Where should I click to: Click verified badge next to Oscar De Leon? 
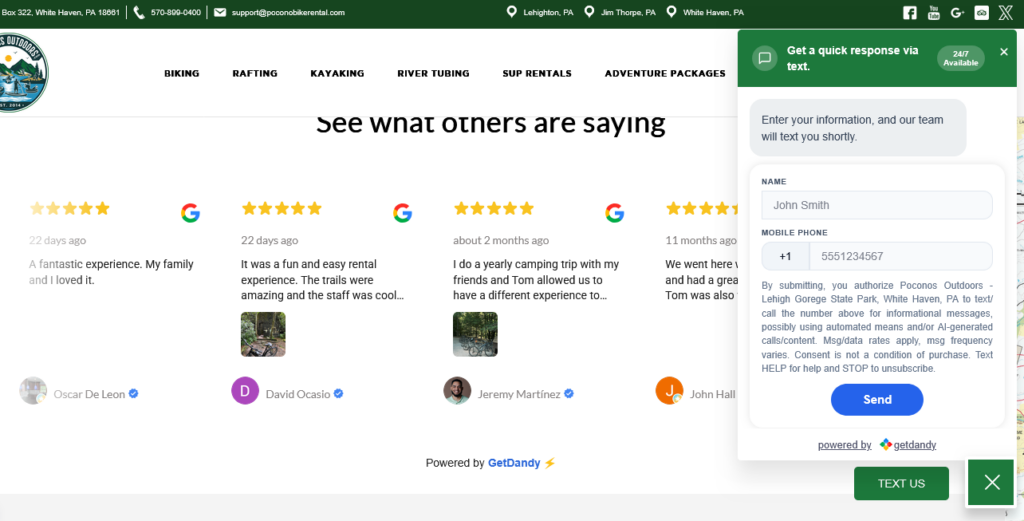pyautogui.click(x=133, y=394)
